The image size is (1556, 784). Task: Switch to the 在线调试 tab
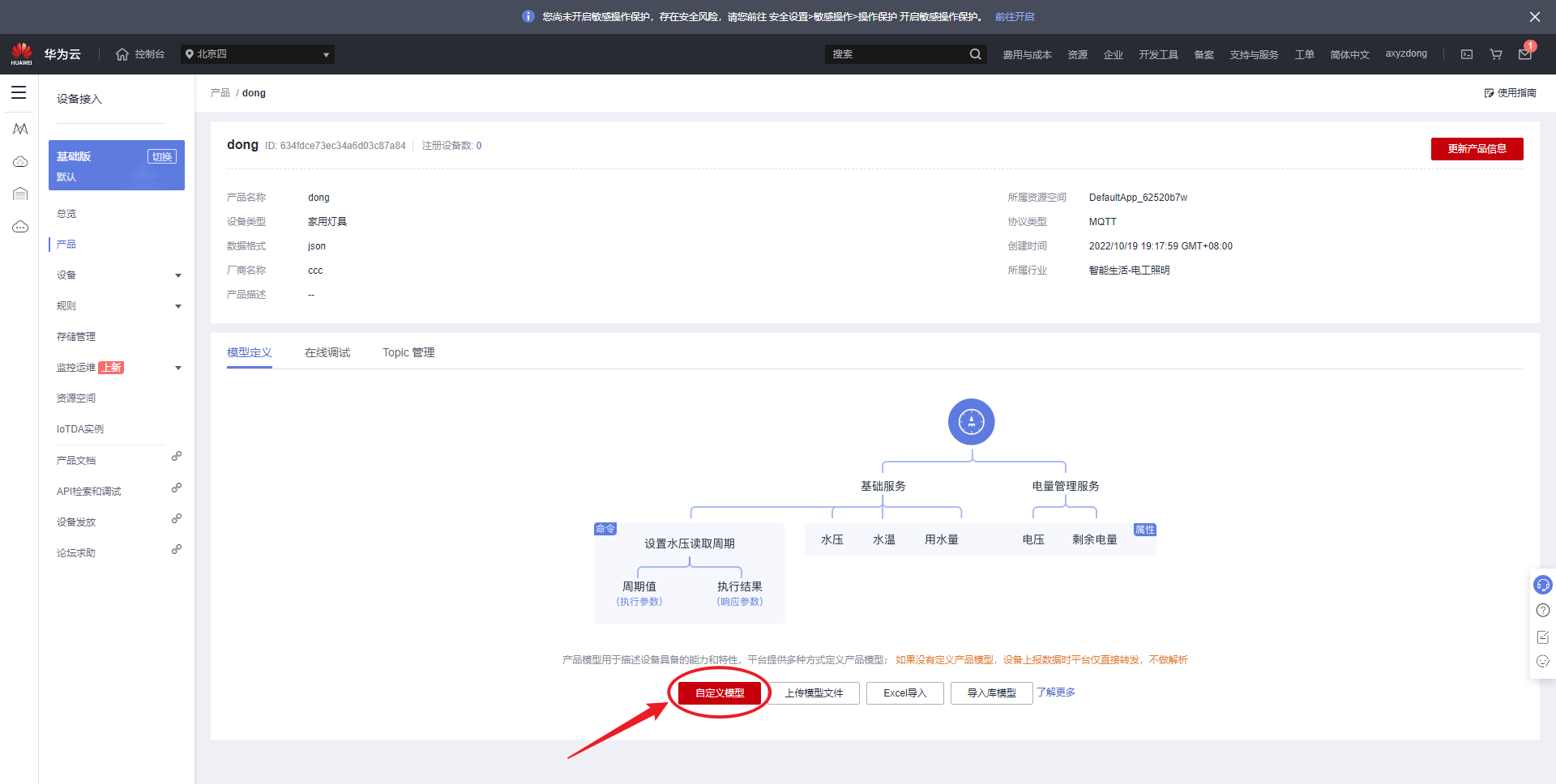coord(327,353)
